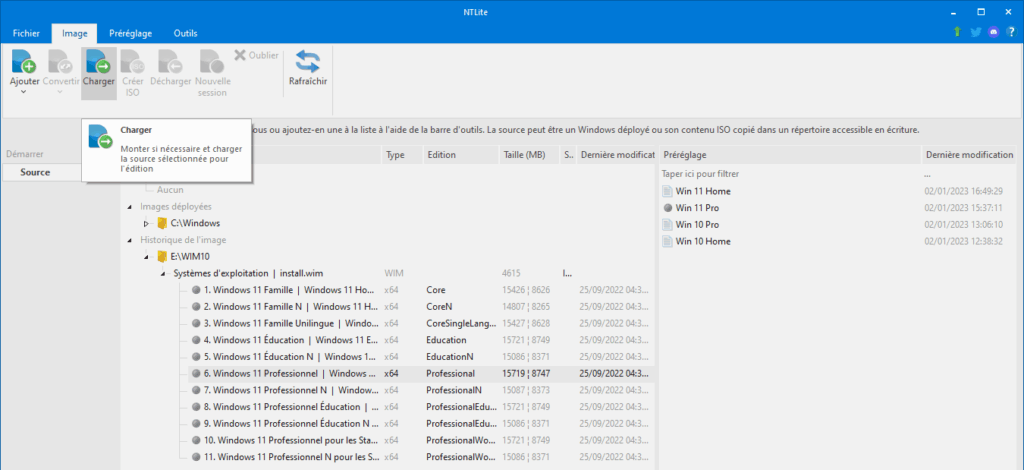Open the Twitter icon link
1024x470 pixels.
pos(976,32)
